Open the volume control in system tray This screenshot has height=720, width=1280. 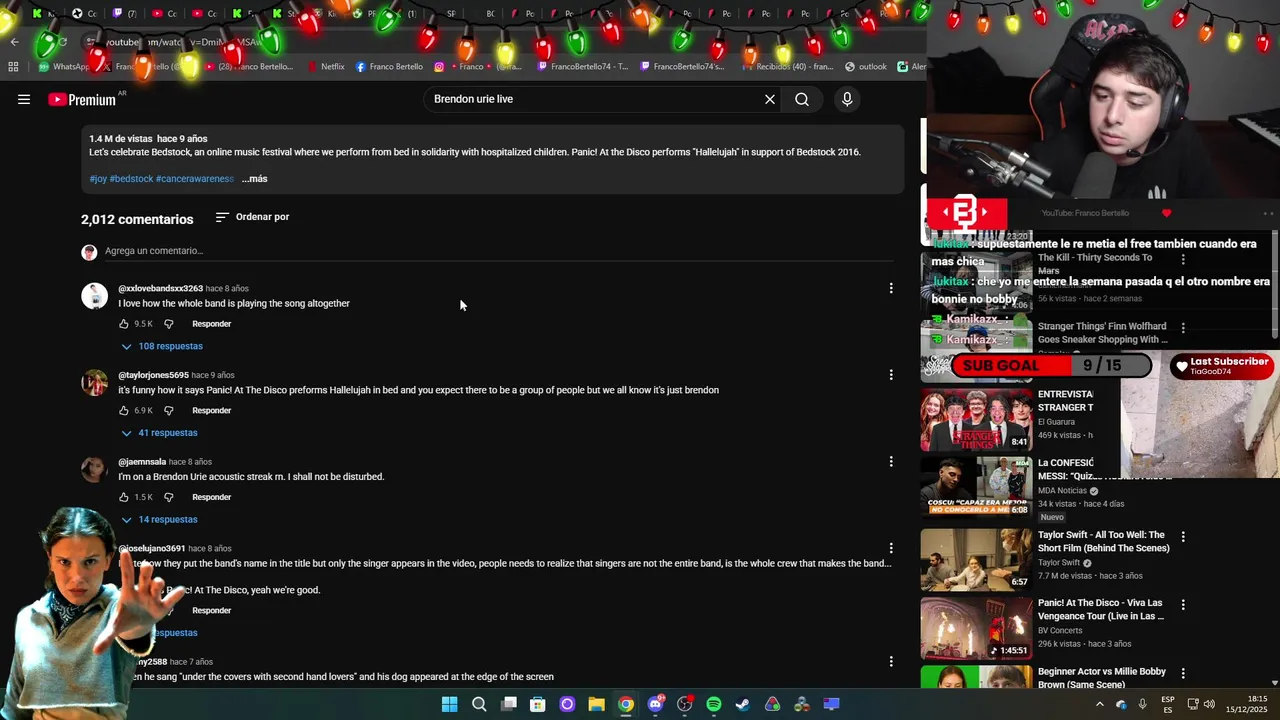(1210, 704)
